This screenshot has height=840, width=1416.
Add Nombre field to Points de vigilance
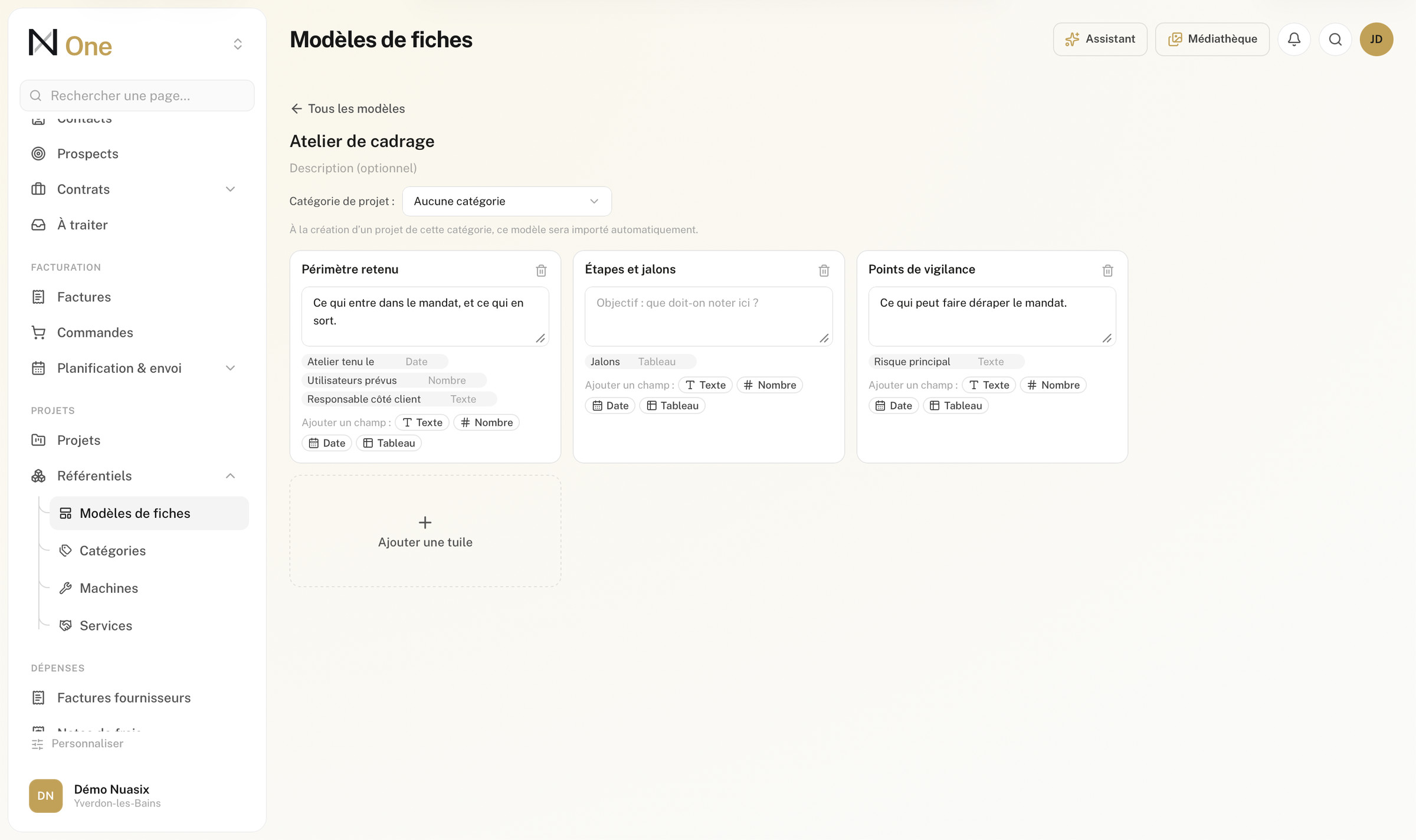point(1053,385)
